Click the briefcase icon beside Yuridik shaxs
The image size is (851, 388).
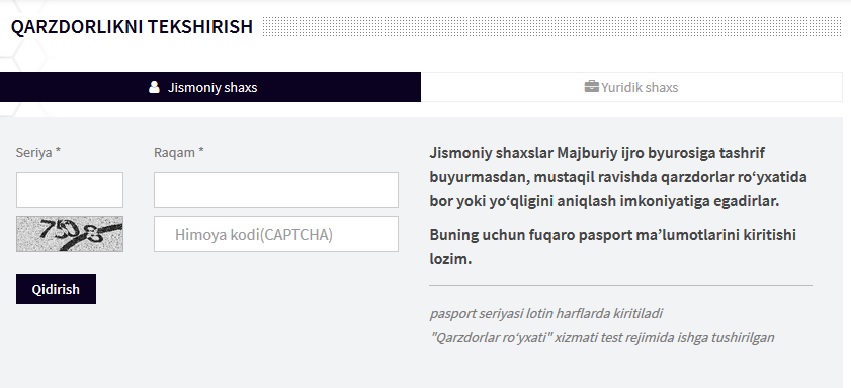[591, 86]
